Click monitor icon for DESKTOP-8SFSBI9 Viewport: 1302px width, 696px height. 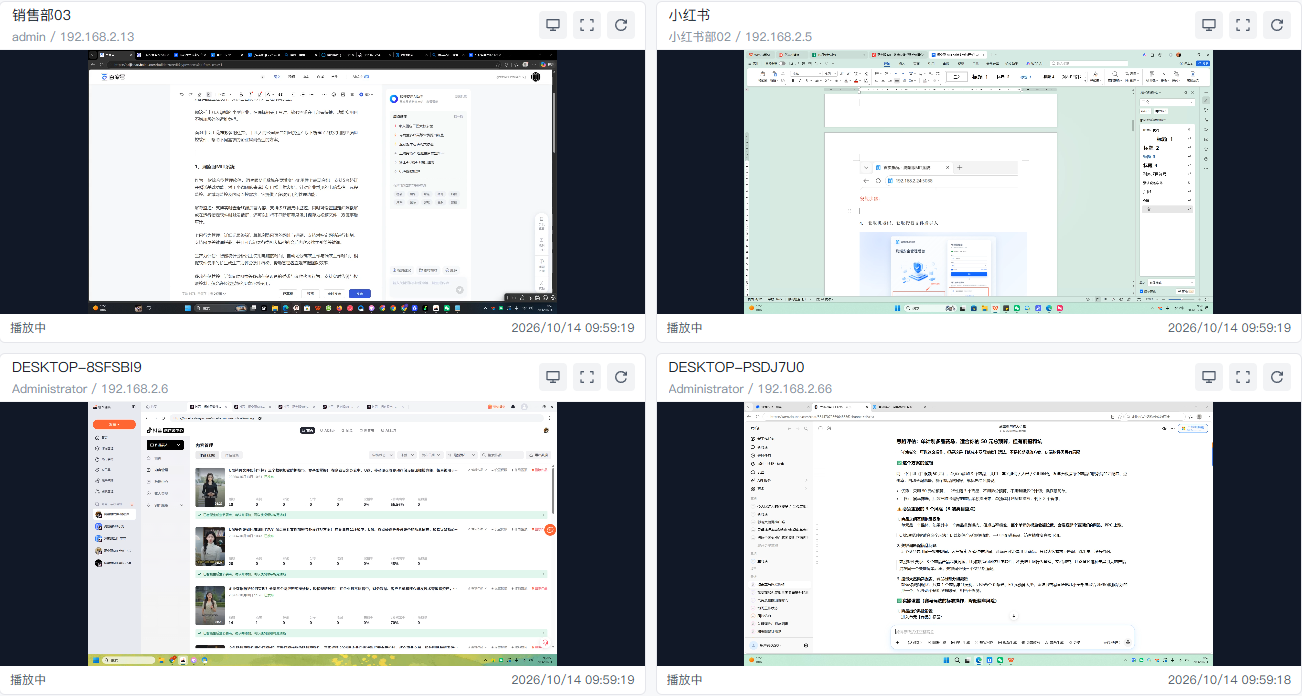[x=553, y=377]
